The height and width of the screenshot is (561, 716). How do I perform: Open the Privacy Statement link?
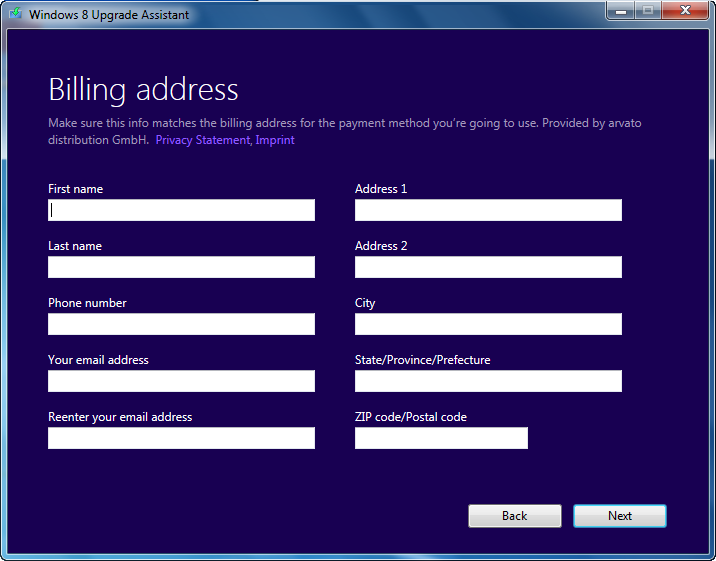[203, 140]
